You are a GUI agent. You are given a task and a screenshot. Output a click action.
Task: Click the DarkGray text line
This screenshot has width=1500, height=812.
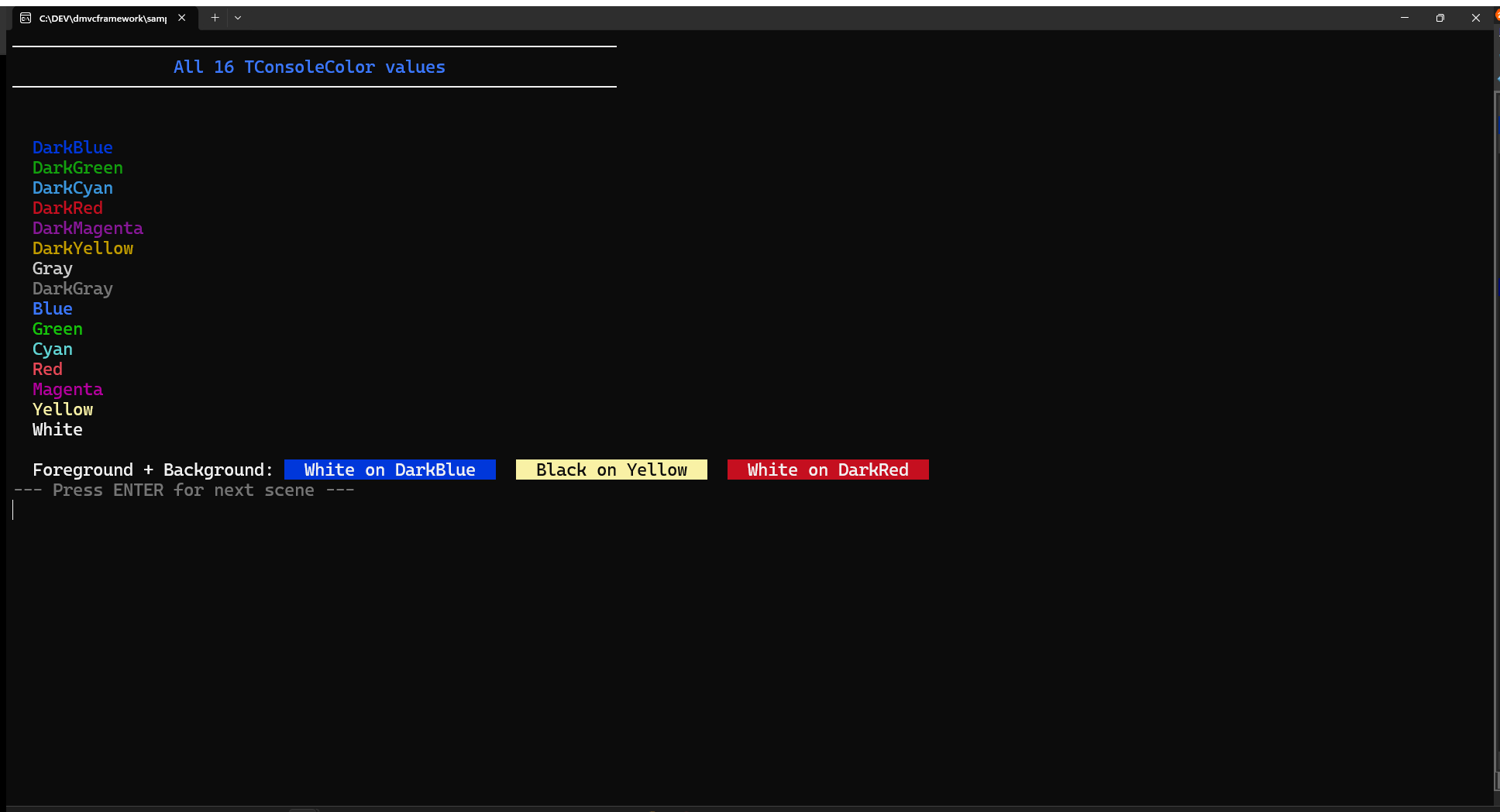coord(73,289)
